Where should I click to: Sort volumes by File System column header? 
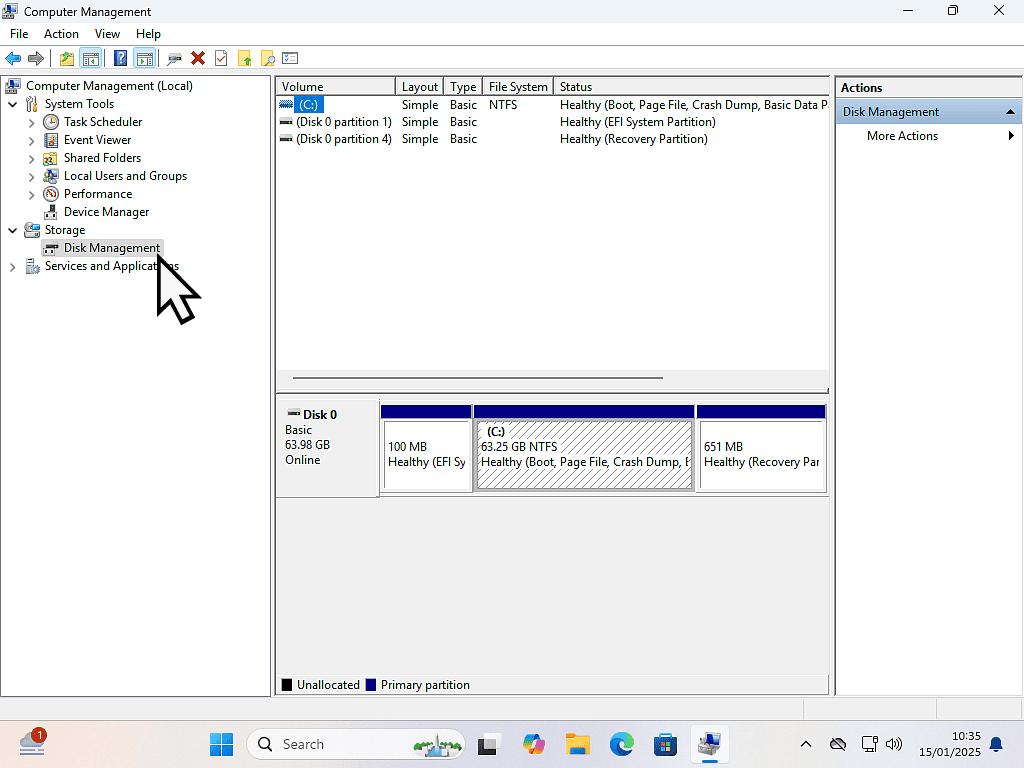pos(517,87)
